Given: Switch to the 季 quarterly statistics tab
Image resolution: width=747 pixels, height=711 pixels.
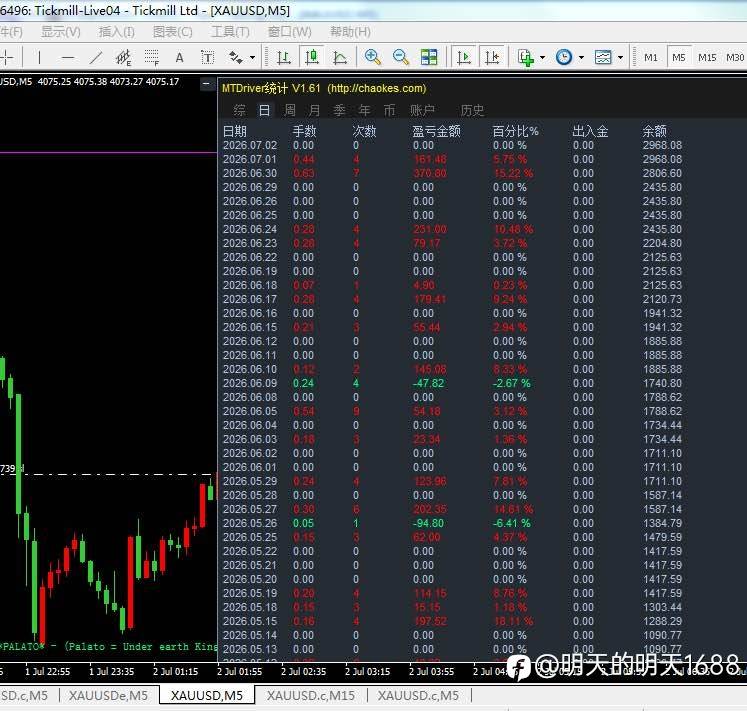Looking at the screenshot, I should tap(339, 111).
